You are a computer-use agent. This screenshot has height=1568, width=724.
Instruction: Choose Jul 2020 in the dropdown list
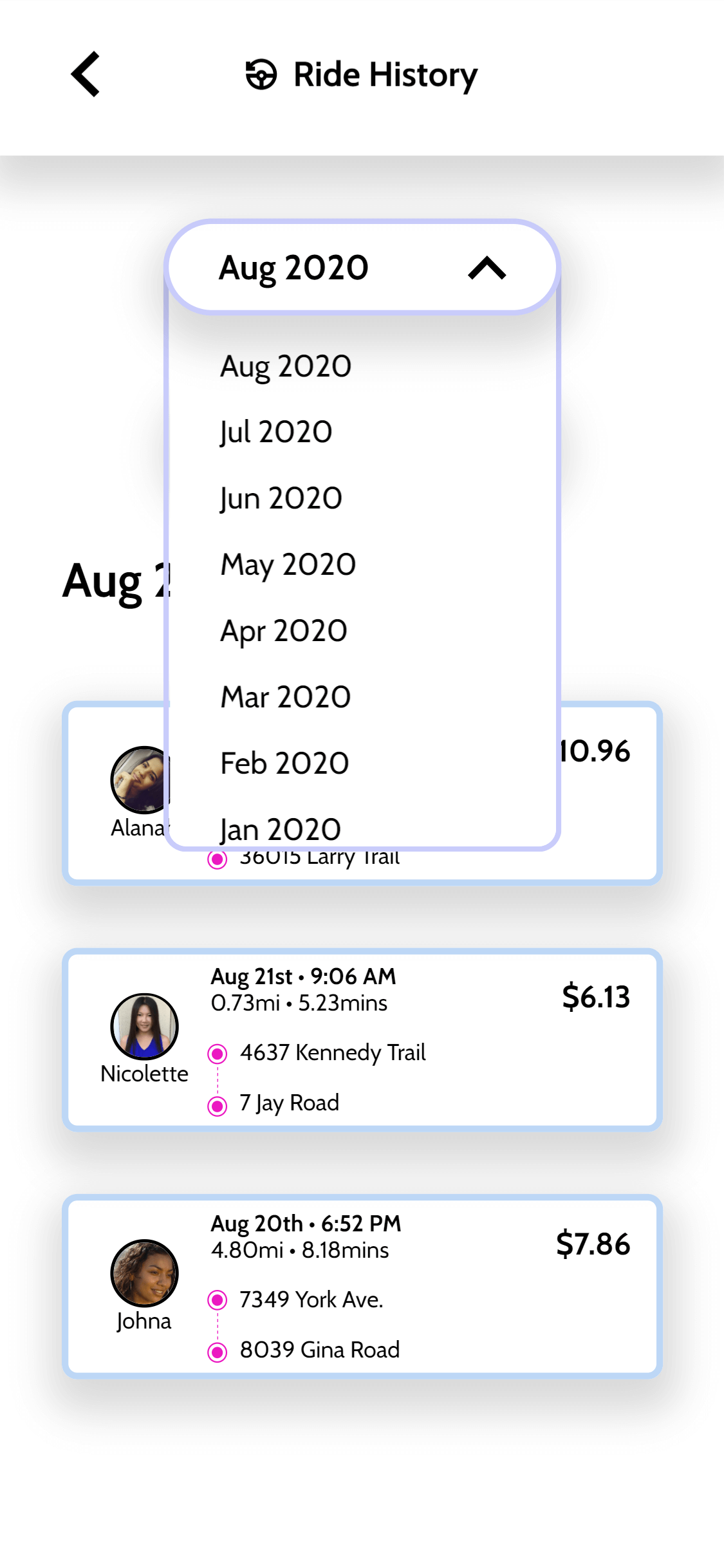[x=276, y=432]
